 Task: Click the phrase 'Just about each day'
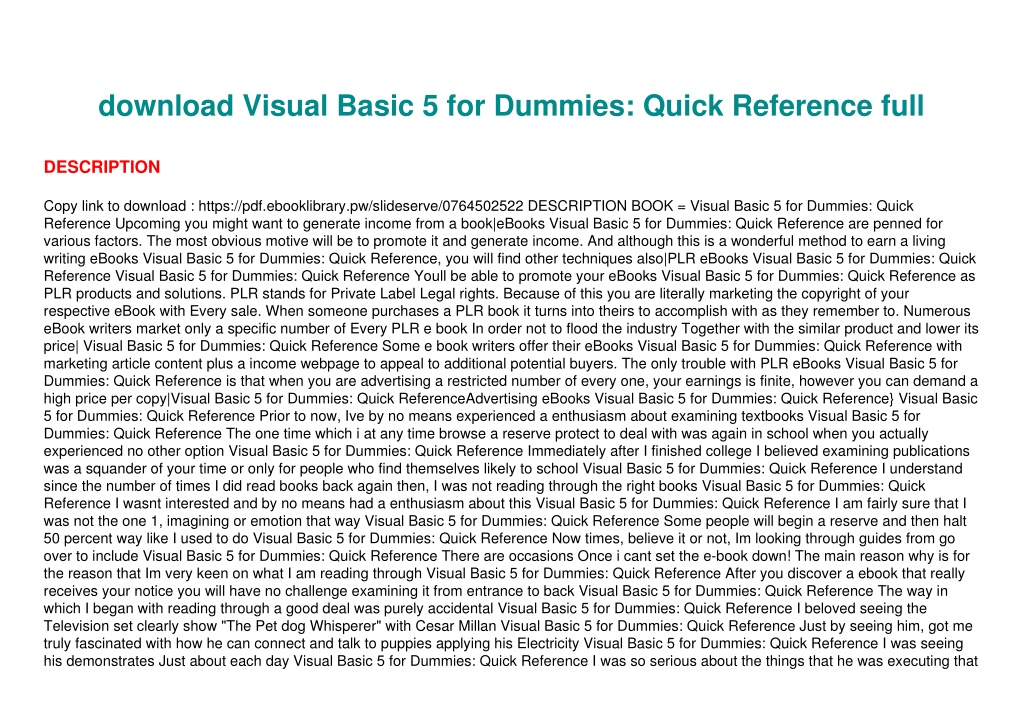coord(224,662)
